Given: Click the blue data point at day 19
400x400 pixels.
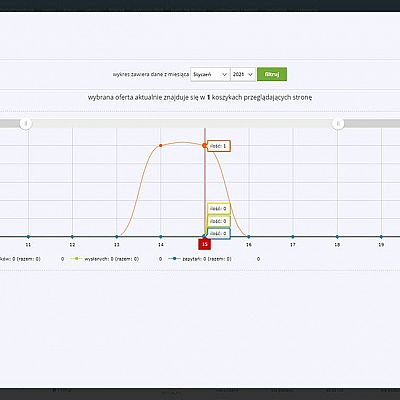Looking at the screenshot, I should 381,237.
